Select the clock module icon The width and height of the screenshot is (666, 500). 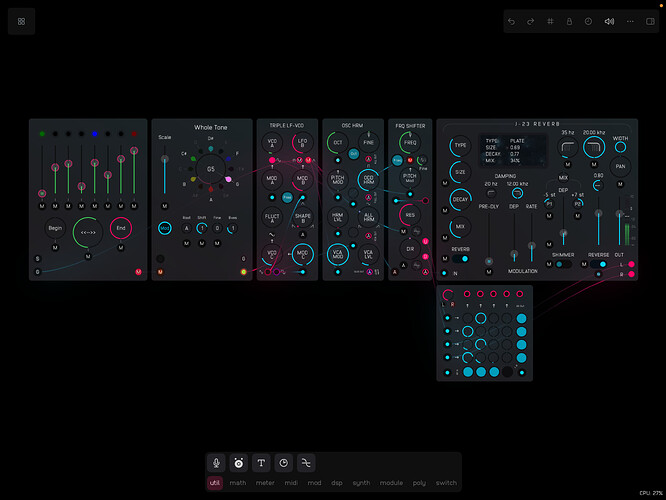point(284,463)
